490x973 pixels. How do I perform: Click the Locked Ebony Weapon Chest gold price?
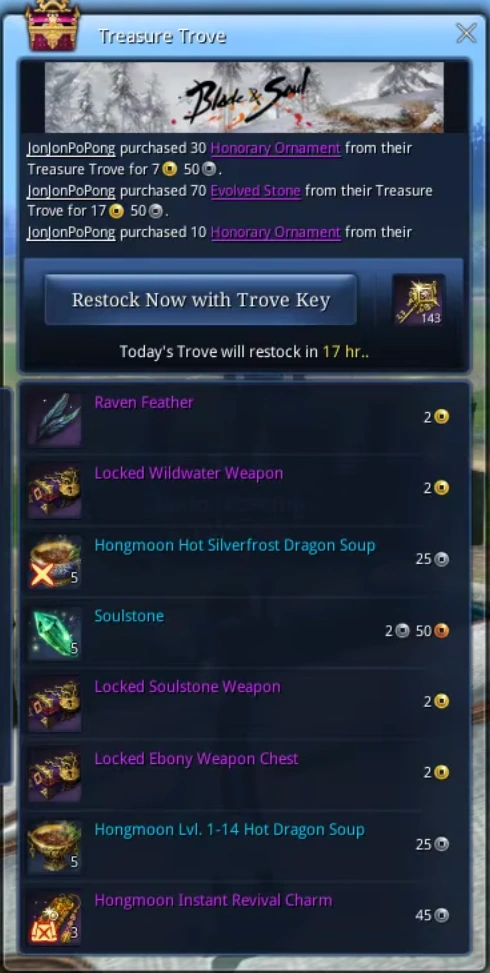(437, 773)
